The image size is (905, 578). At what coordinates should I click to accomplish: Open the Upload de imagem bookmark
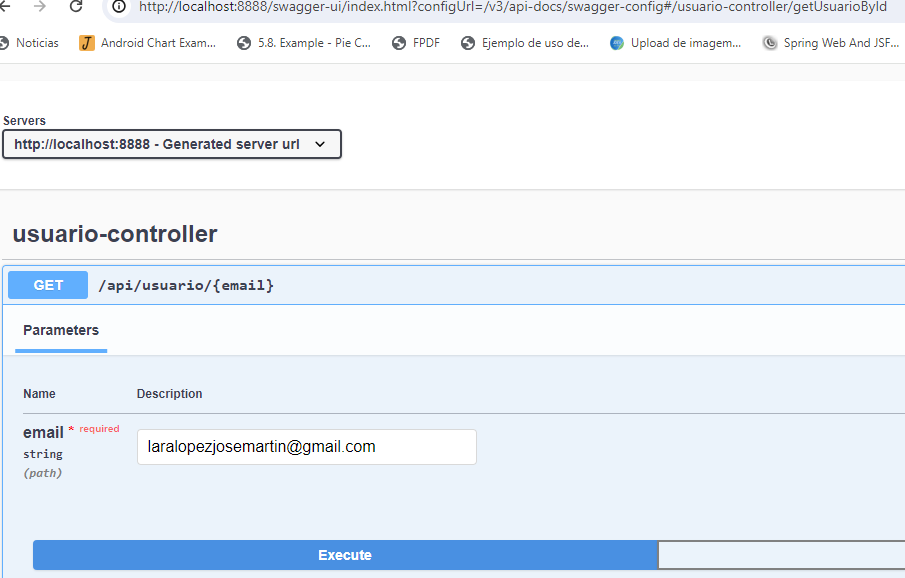tap(676, 43)
